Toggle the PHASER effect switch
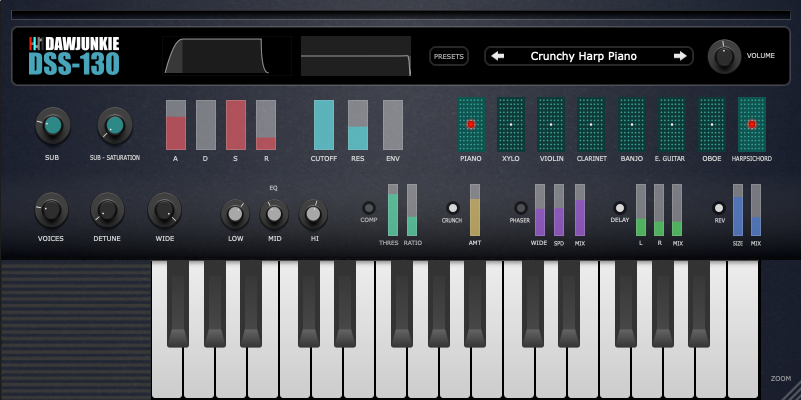Viewport: 801px width, 400px height. [520, 207]
